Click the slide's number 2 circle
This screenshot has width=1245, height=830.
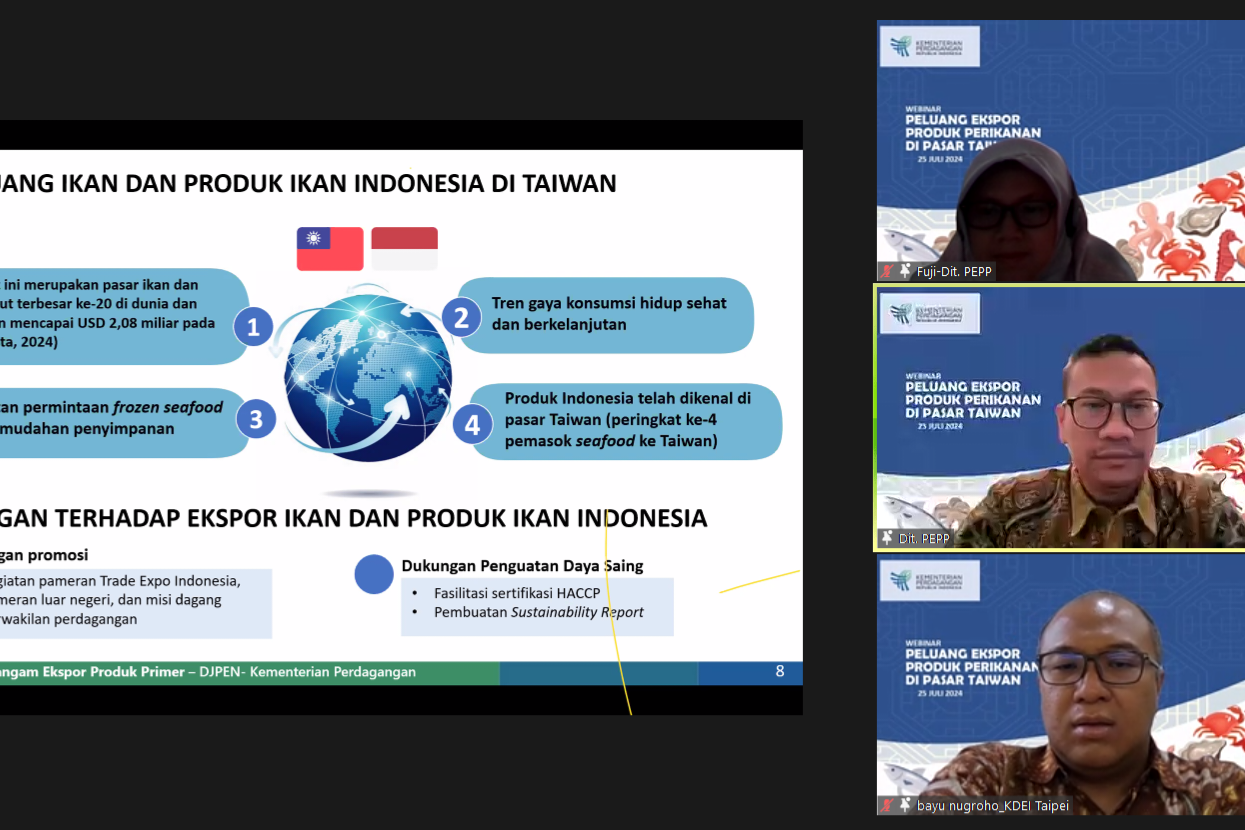pyautogui.click(x=461, y=318)
